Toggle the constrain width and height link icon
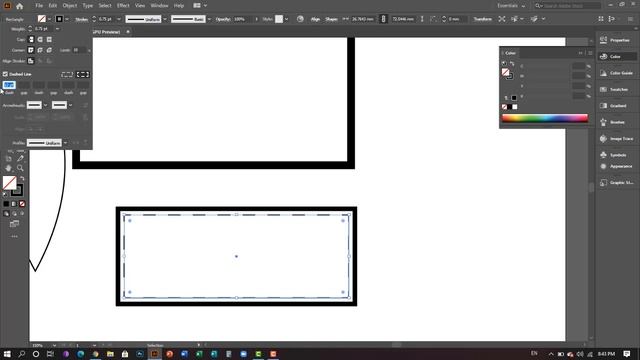This screenshot has height=360, width=640. [x=383, y=19]
